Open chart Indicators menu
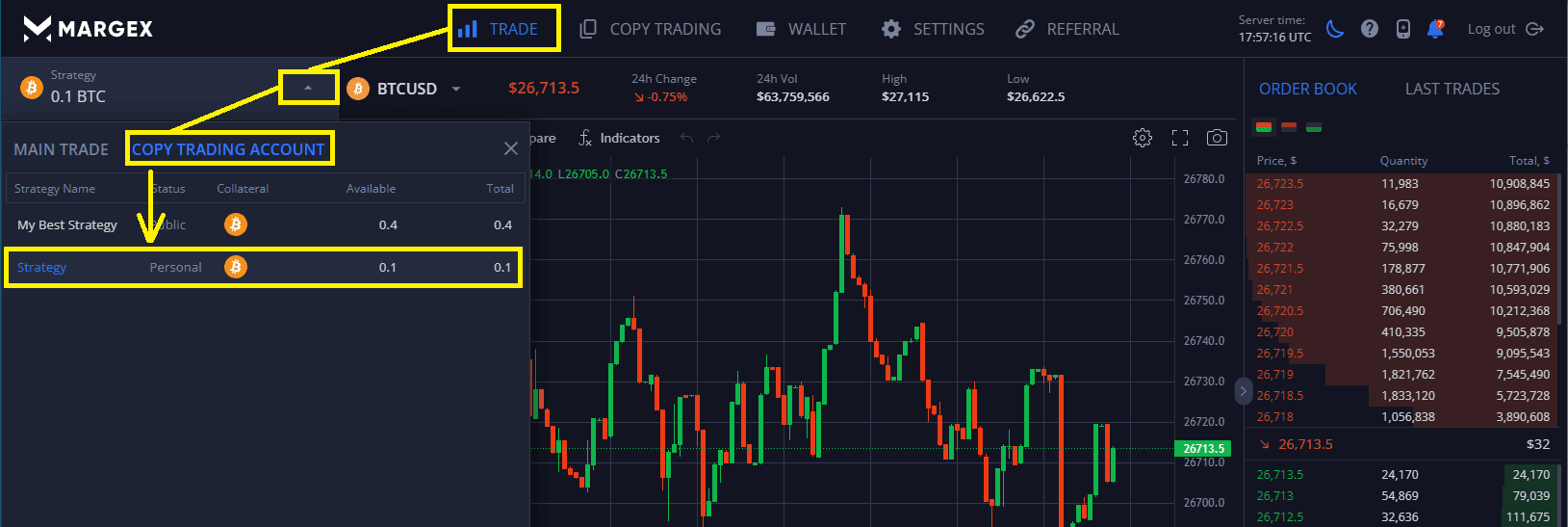Screen dimensions: 1568x527 [619, 138]
